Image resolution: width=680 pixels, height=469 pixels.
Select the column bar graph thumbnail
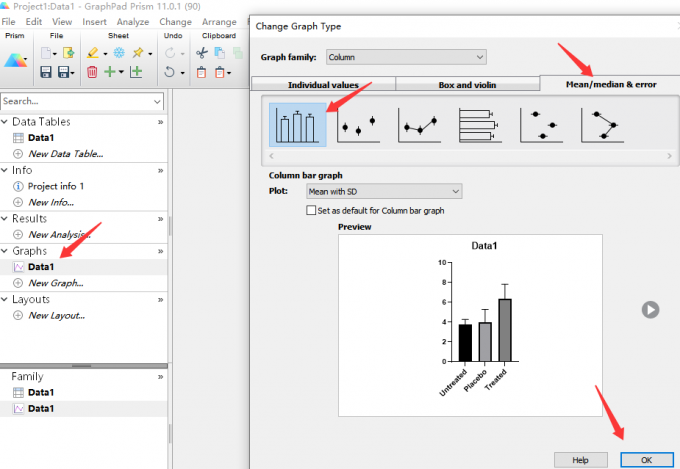(298, 125)
